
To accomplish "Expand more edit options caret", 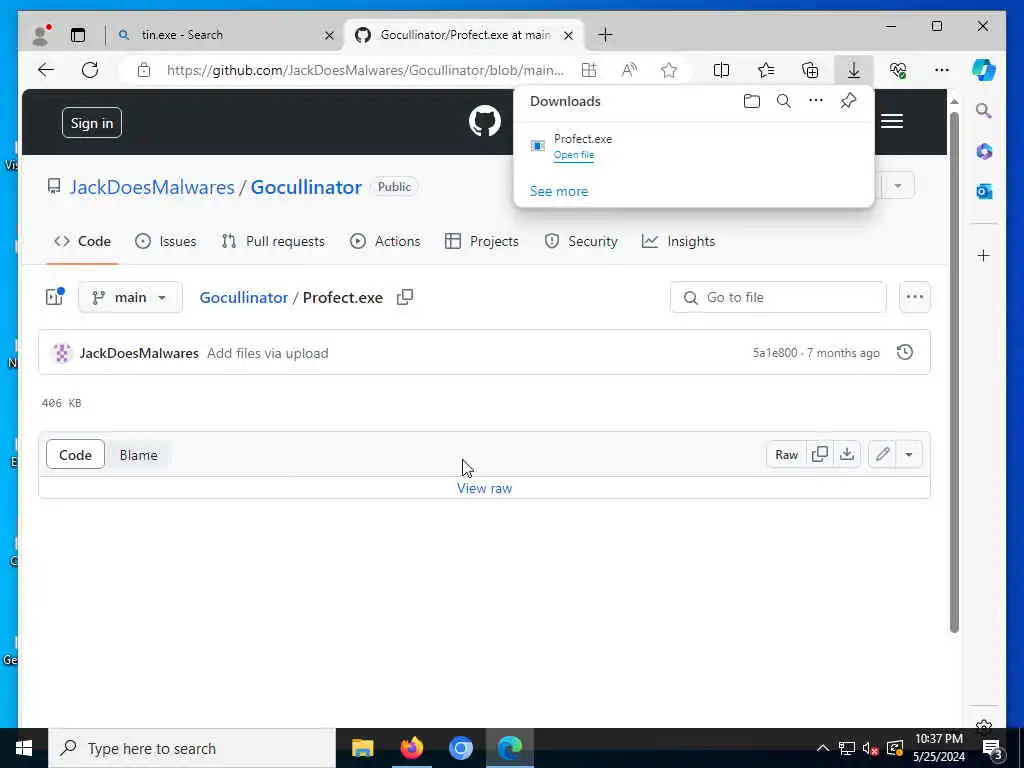I will (908, 455).
